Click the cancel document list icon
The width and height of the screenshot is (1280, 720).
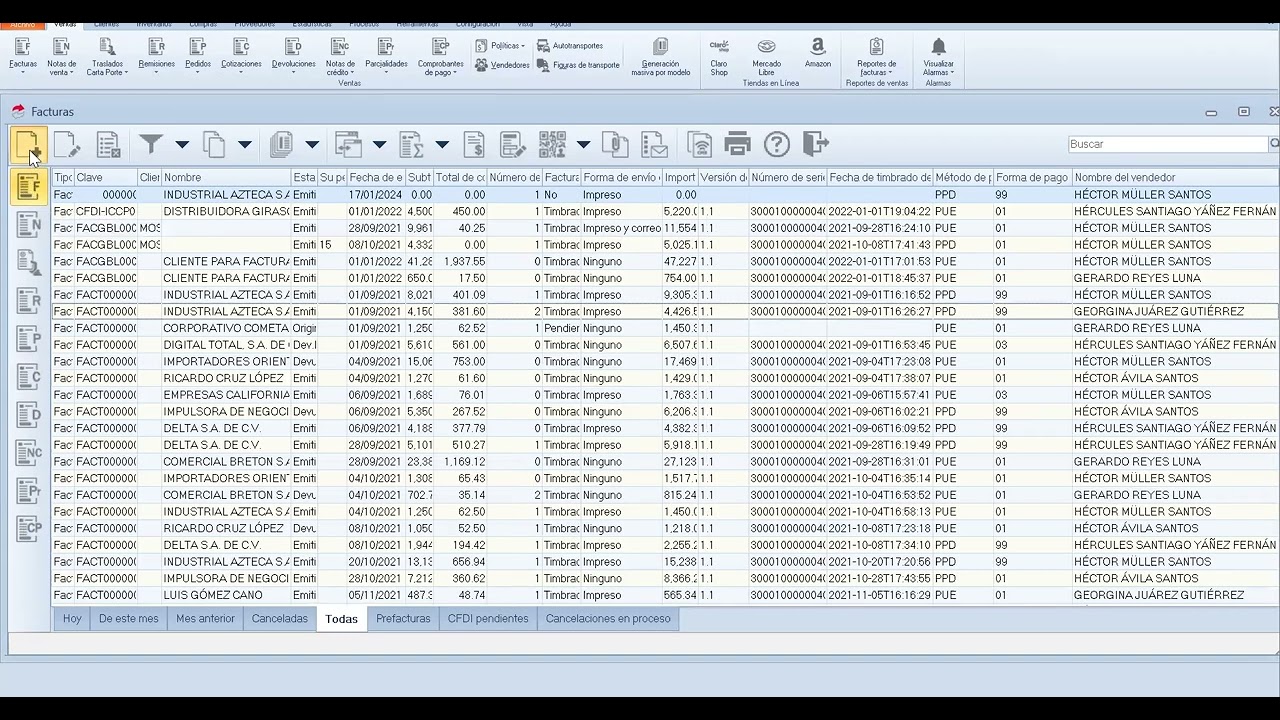click(x=108, y=144)
